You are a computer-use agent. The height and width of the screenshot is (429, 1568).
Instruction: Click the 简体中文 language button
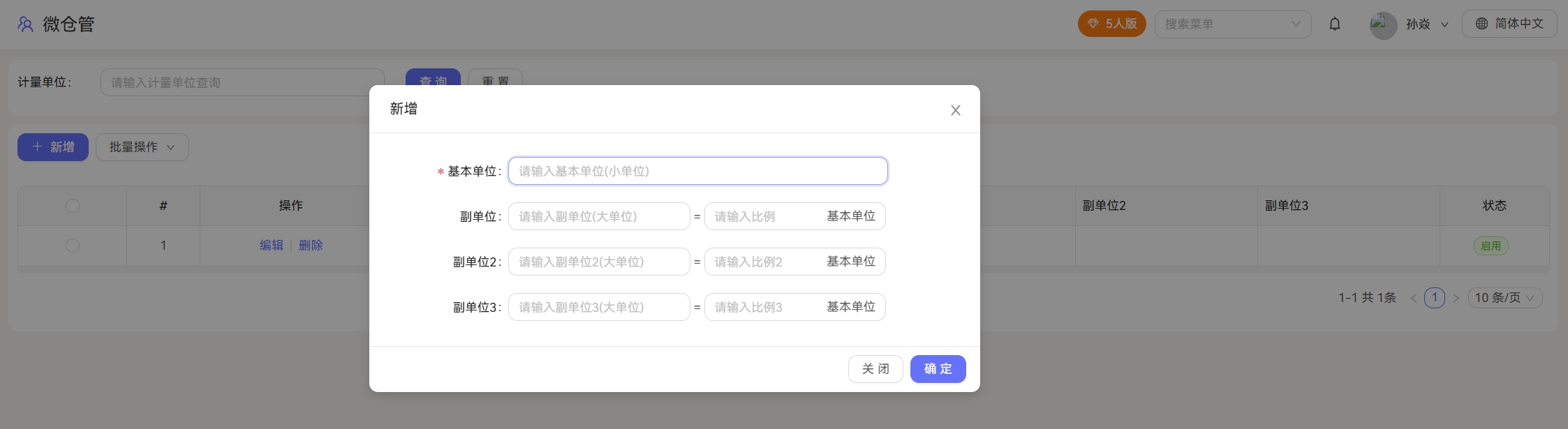coord(1509,24)
